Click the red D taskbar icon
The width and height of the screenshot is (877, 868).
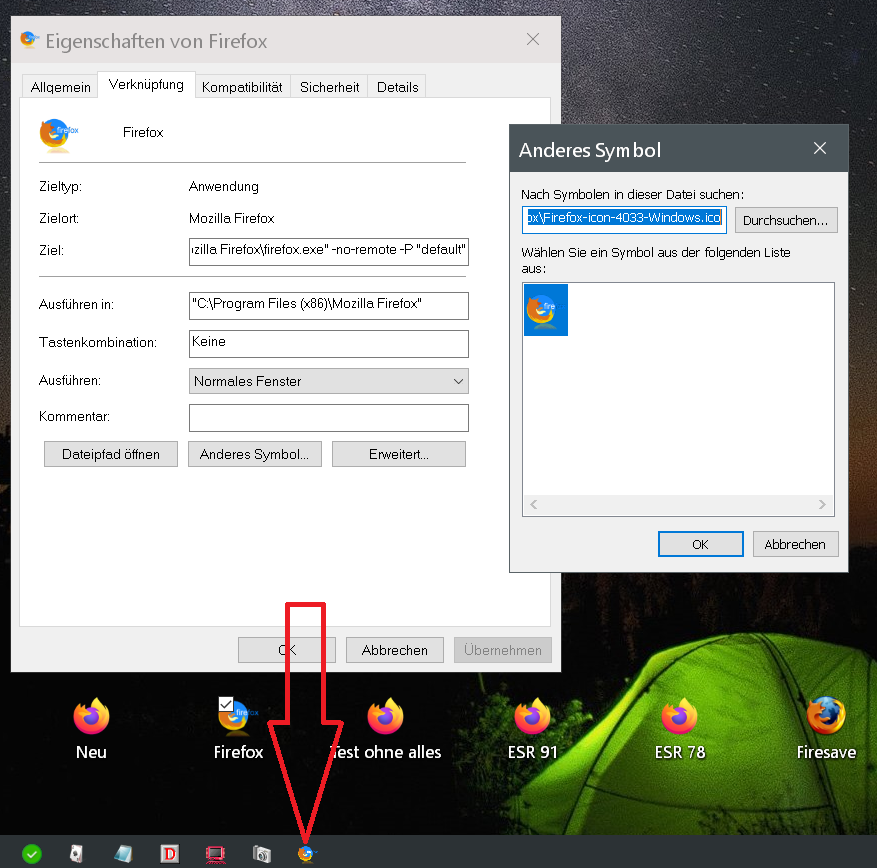(x=169, y=853)
